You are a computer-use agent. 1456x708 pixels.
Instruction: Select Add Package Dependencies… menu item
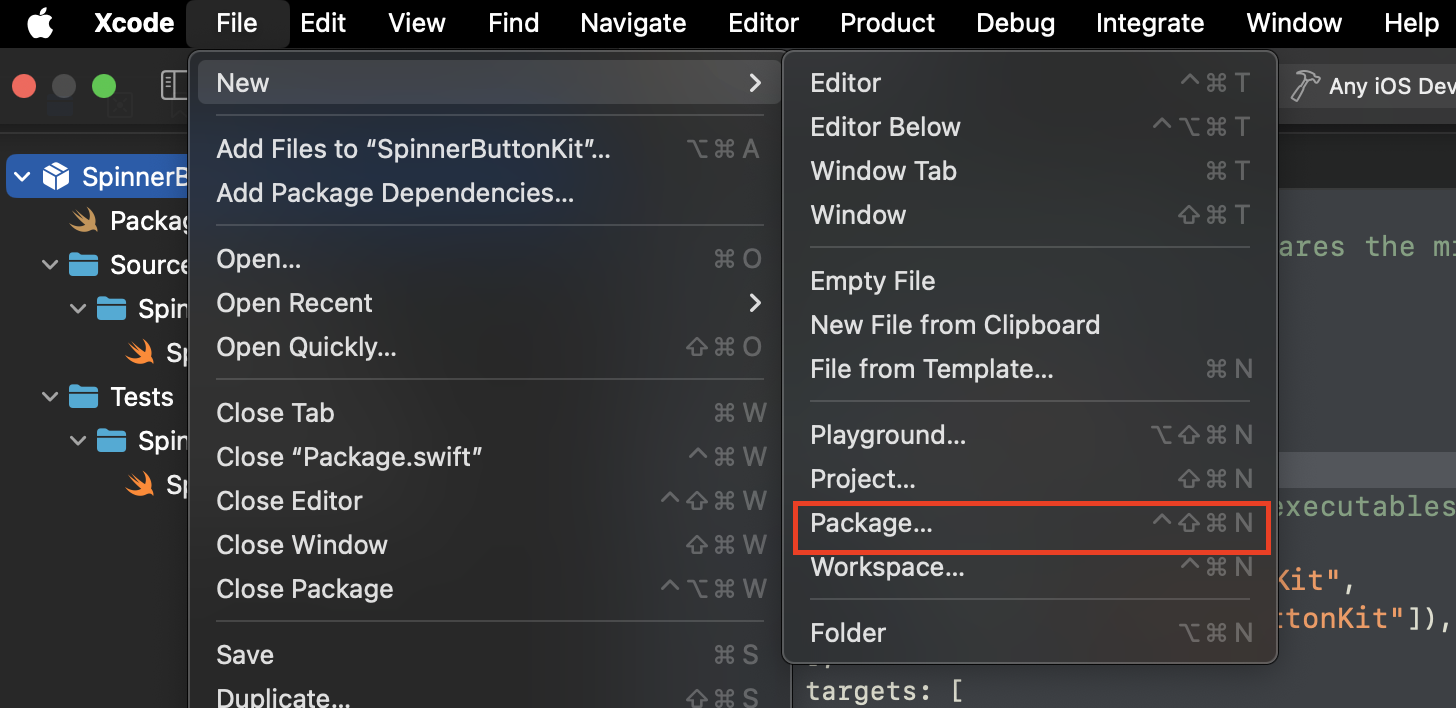tap(490, 193)
